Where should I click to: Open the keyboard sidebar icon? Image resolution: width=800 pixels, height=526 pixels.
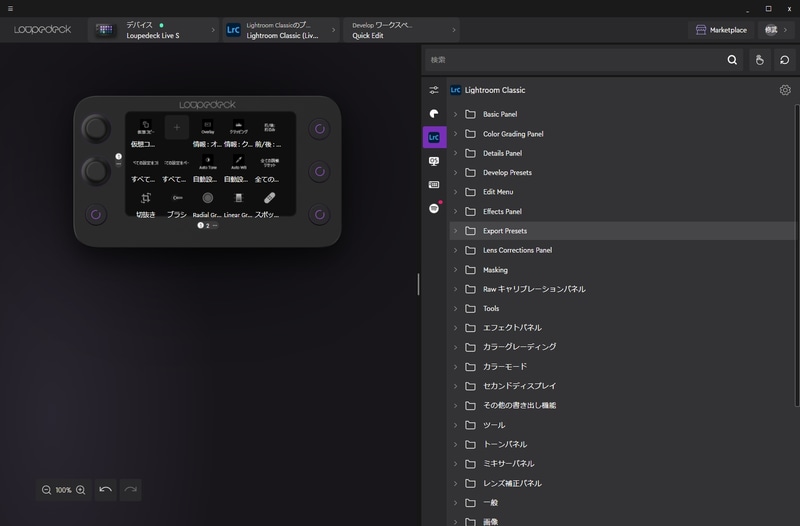[x=434, y=185]
